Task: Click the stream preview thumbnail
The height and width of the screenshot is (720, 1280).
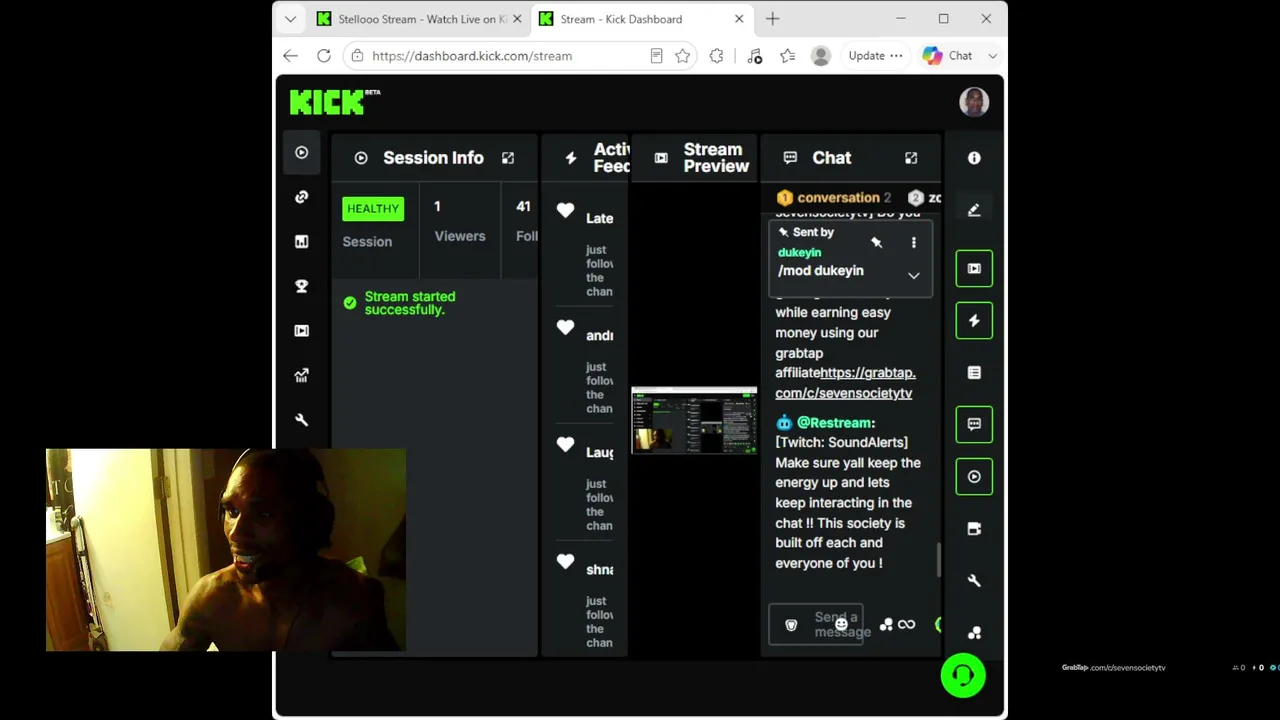Action: tap(694, 420)
